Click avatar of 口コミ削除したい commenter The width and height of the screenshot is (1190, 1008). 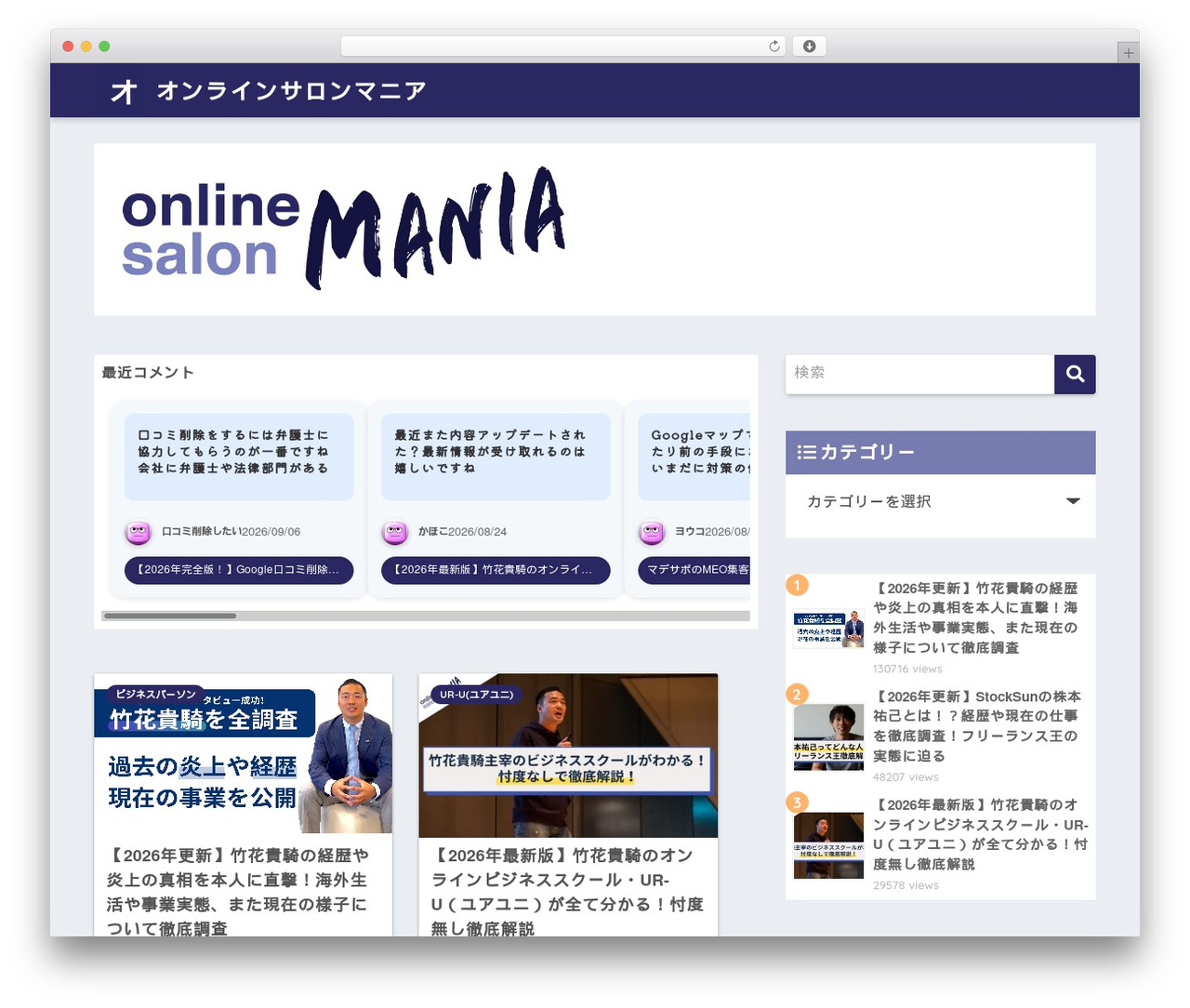pos(139,533)
